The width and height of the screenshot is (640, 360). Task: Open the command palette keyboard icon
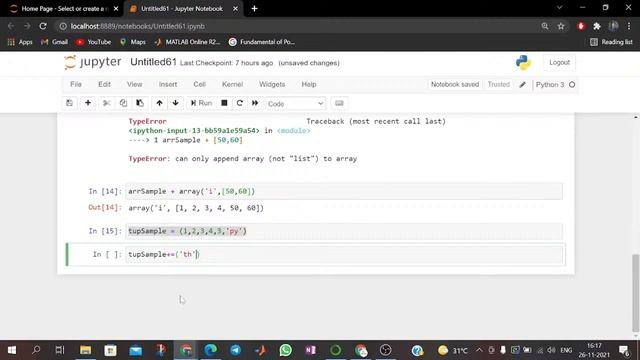pyautogui.click(x=339, y=103)
